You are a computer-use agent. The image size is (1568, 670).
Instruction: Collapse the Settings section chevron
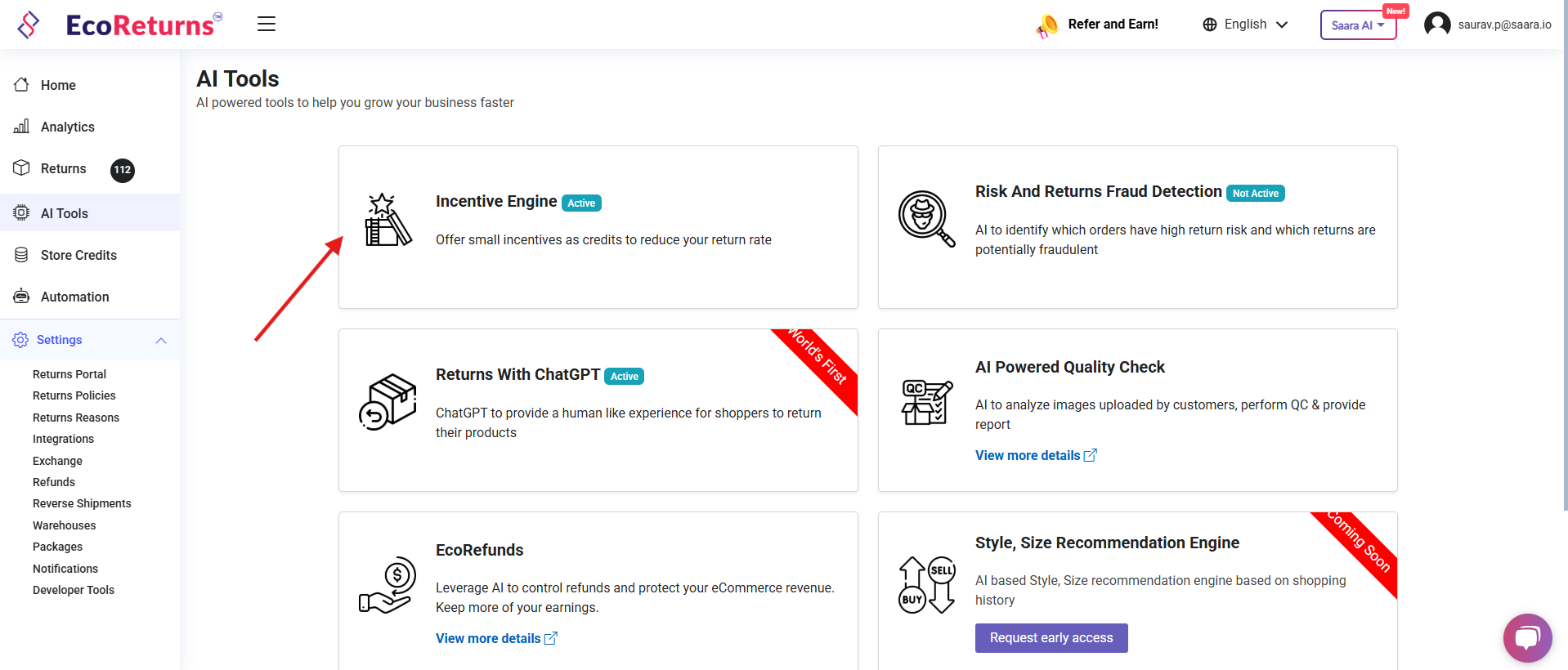click(161, 341)
